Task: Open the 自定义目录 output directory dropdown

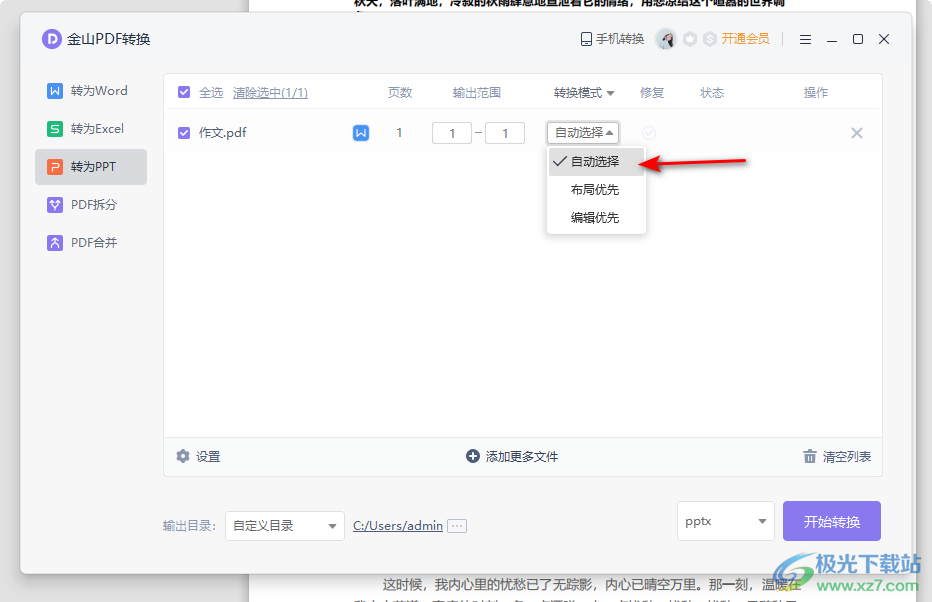Action: [x=284, y=525]
